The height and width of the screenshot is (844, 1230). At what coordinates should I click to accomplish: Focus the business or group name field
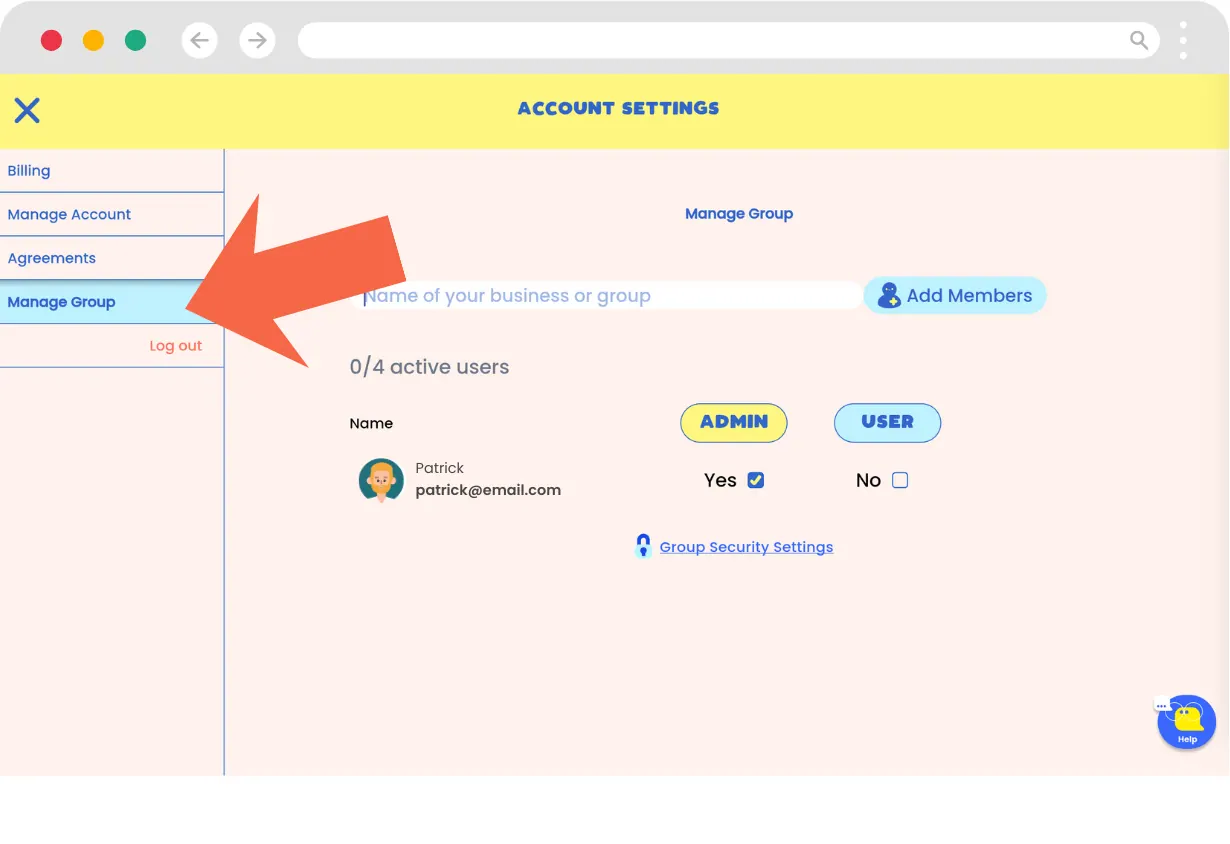(608, 296)
